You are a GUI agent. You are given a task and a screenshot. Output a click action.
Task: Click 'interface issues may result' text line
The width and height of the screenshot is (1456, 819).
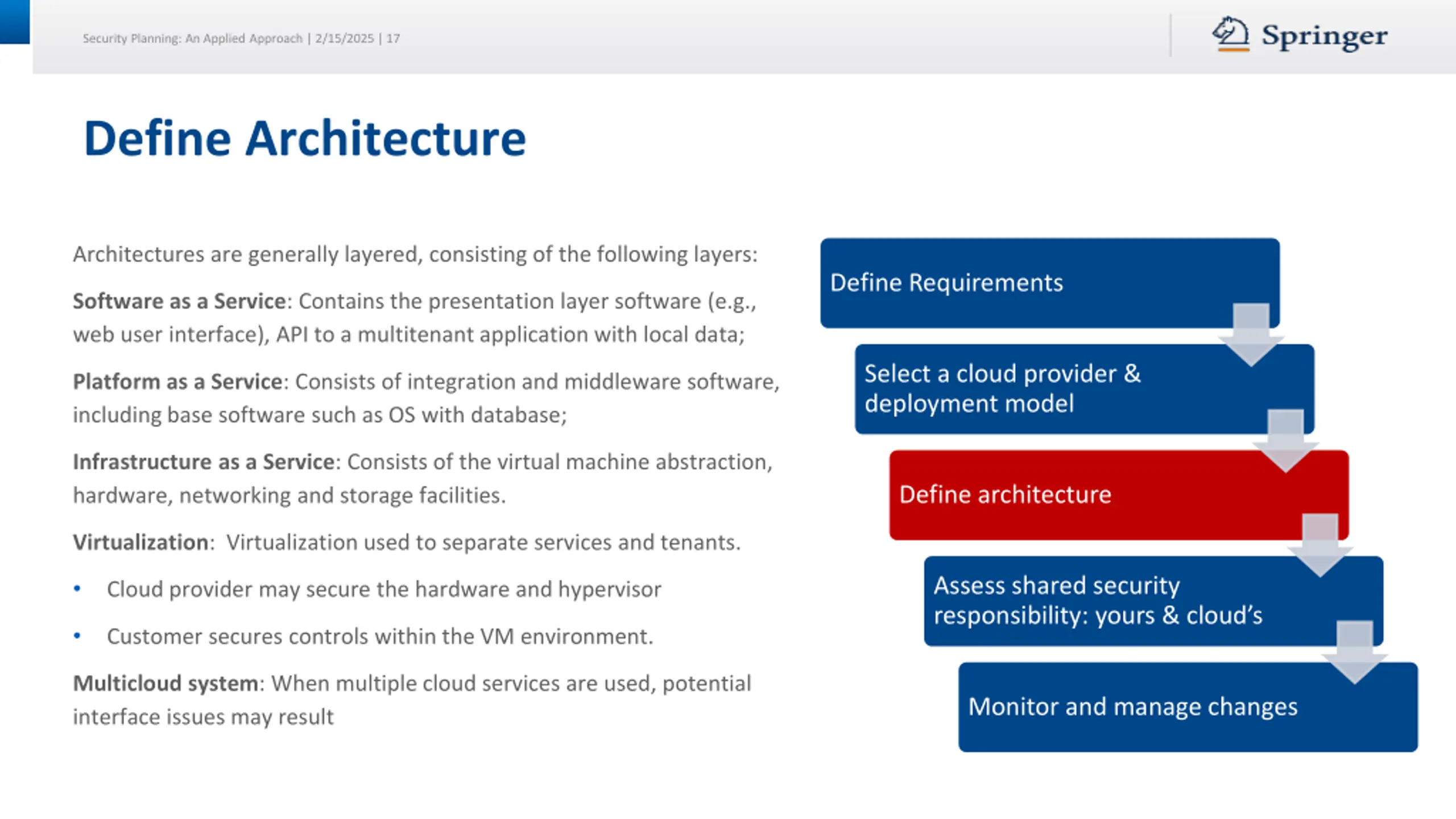pos(203,717)
